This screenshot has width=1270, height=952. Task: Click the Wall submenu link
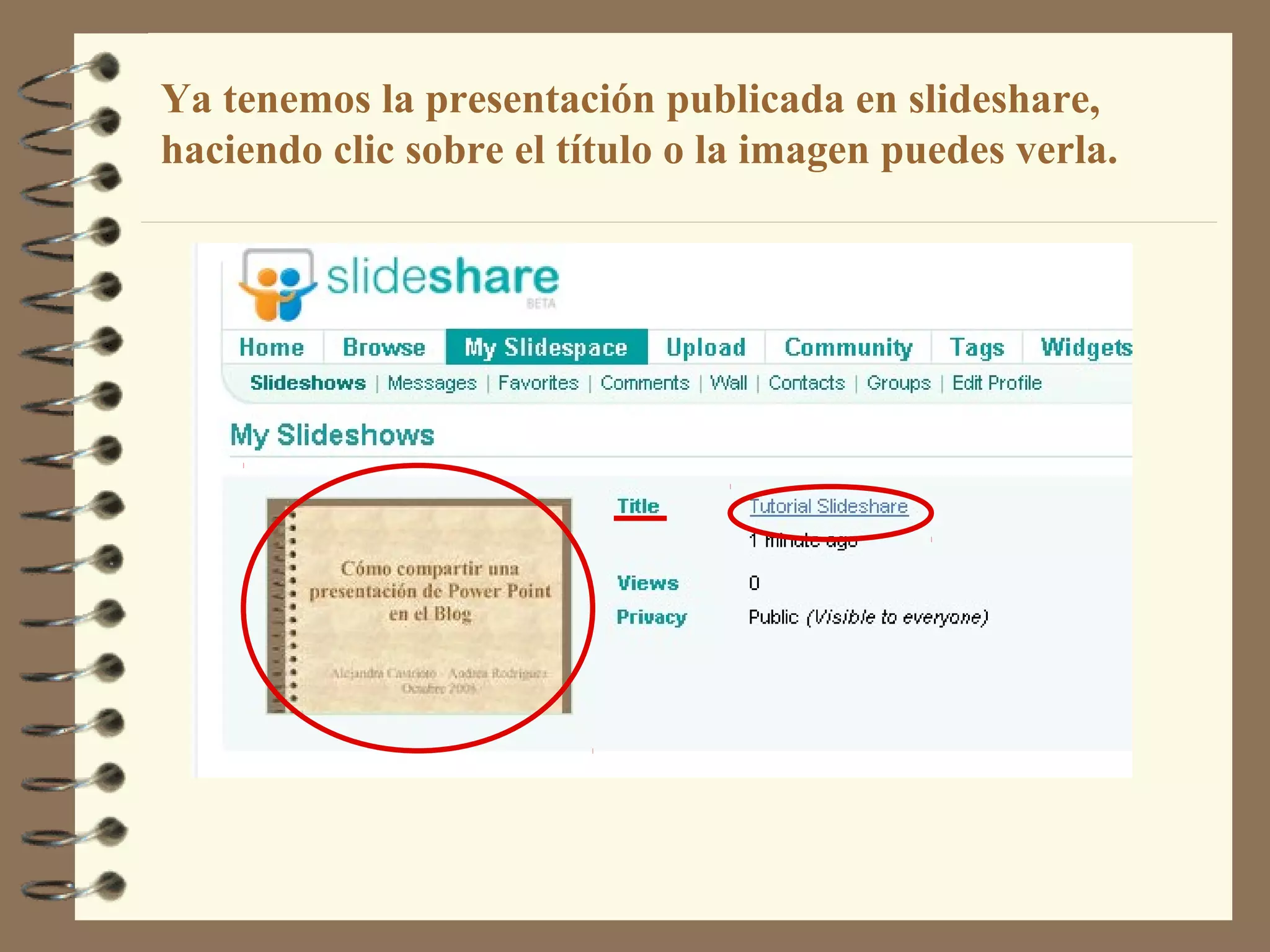(x=729, y=383)
